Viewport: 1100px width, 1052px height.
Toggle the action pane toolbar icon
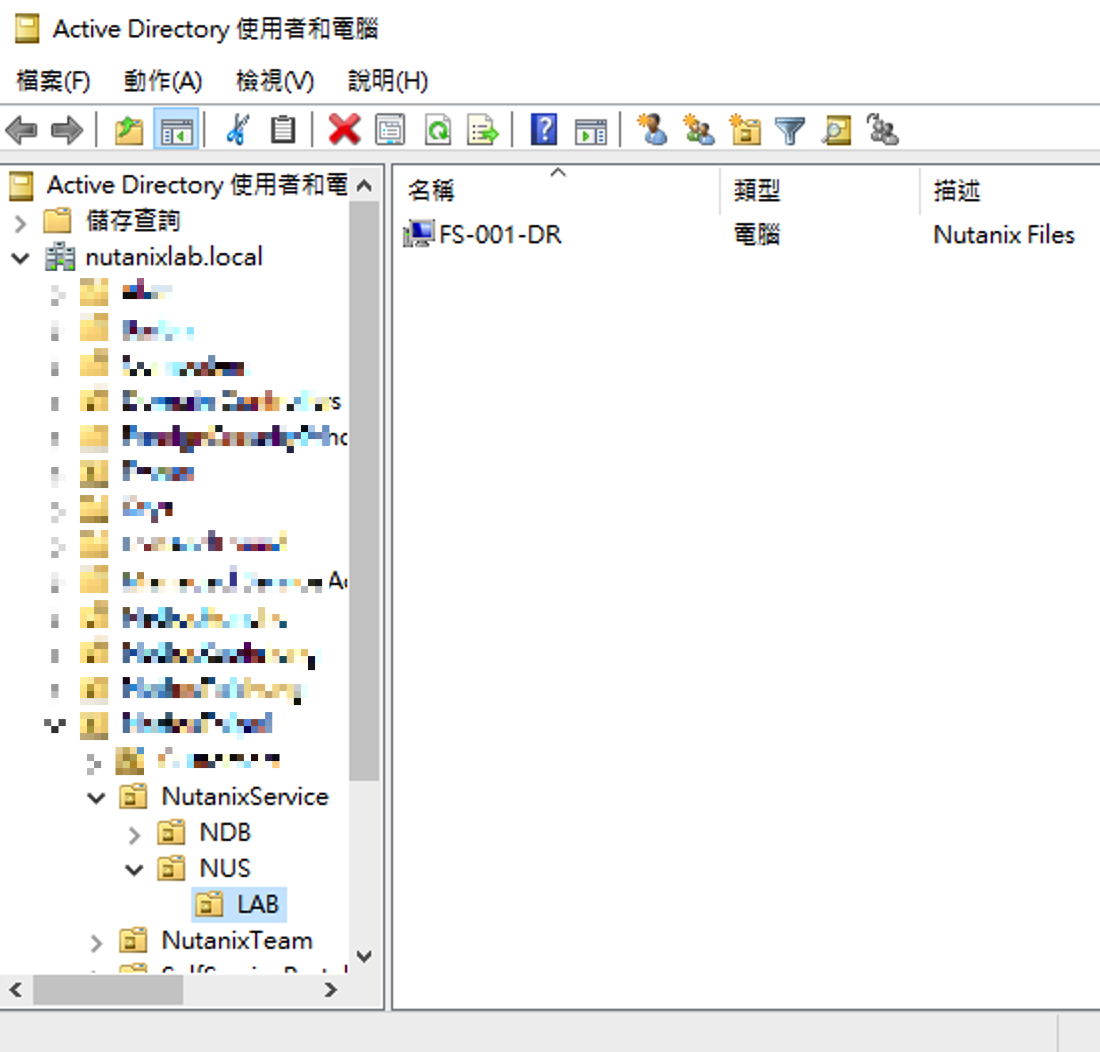coord(590,130)
